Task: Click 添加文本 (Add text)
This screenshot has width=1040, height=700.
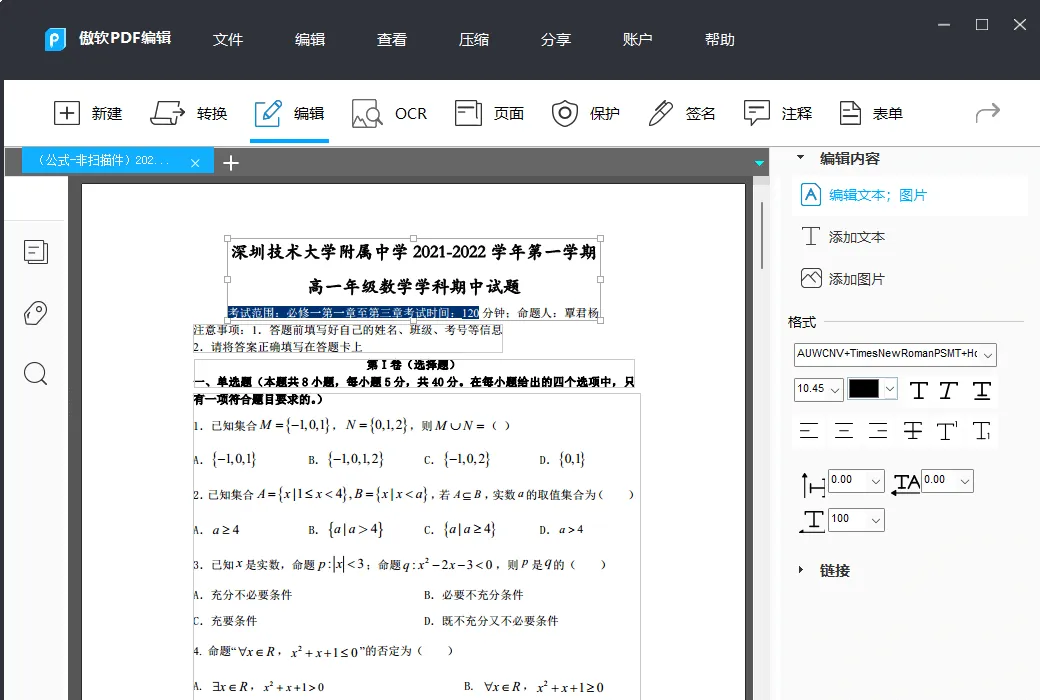Action: [844, 237]
